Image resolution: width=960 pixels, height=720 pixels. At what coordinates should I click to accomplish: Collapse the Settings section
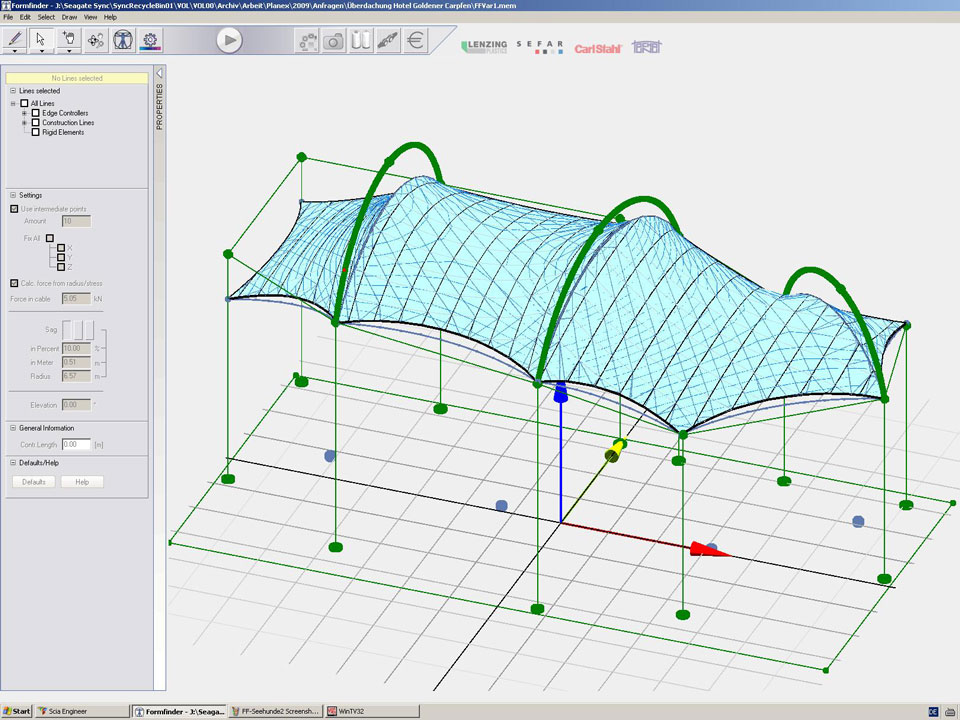pos(12,195)
